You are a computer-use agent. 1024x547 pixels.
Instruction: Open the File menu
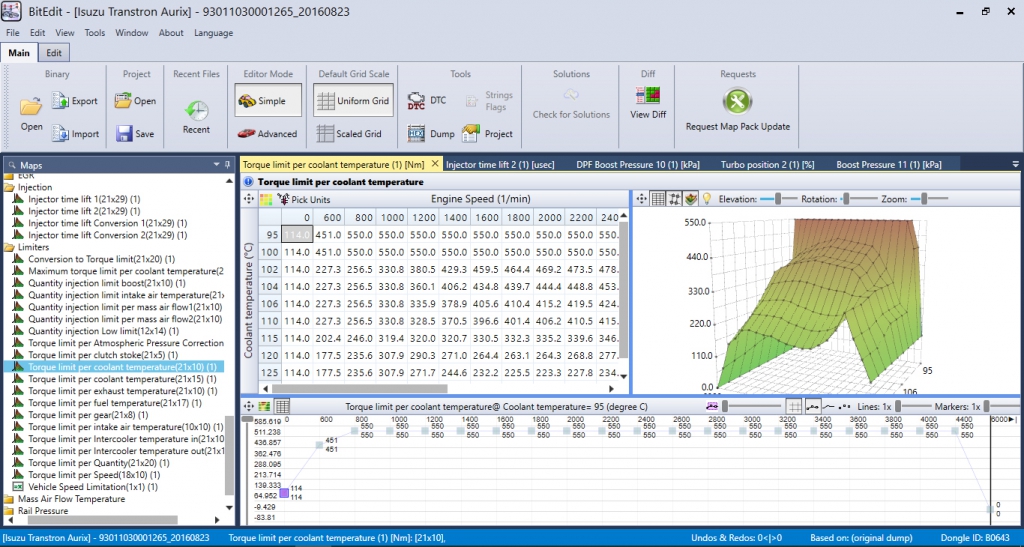[12, 33]
